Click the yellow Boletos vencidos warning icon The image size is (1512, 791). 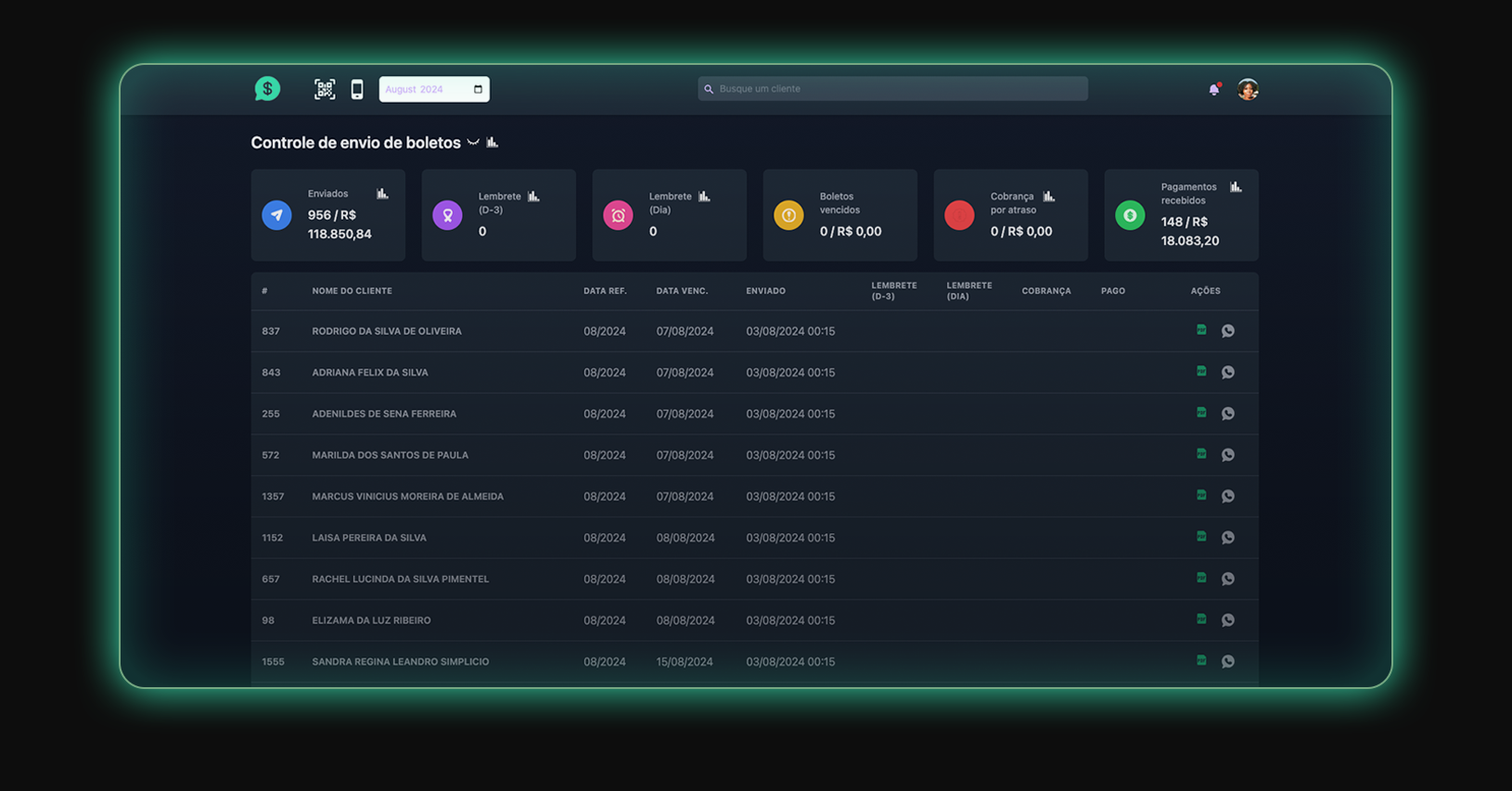coord(788,215)
